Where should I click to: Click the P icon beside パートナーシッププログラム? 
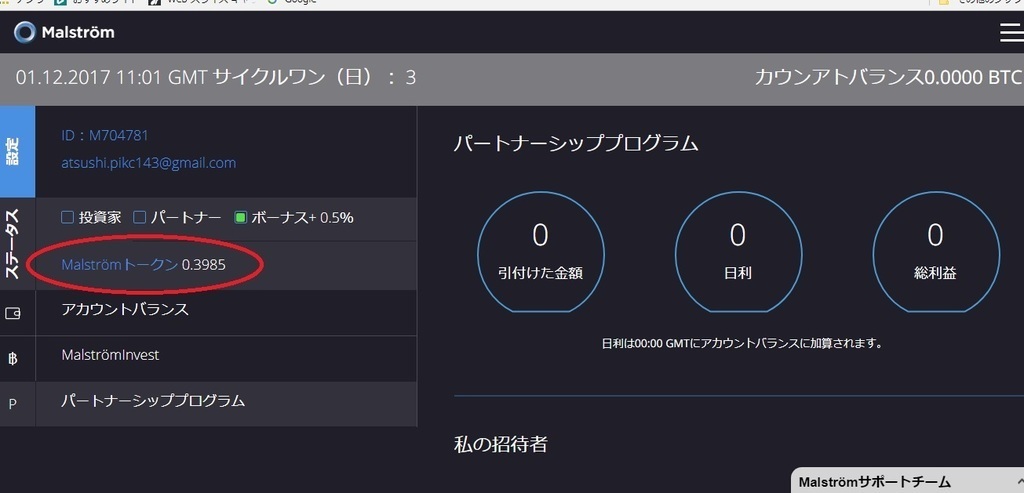[12, 404]
